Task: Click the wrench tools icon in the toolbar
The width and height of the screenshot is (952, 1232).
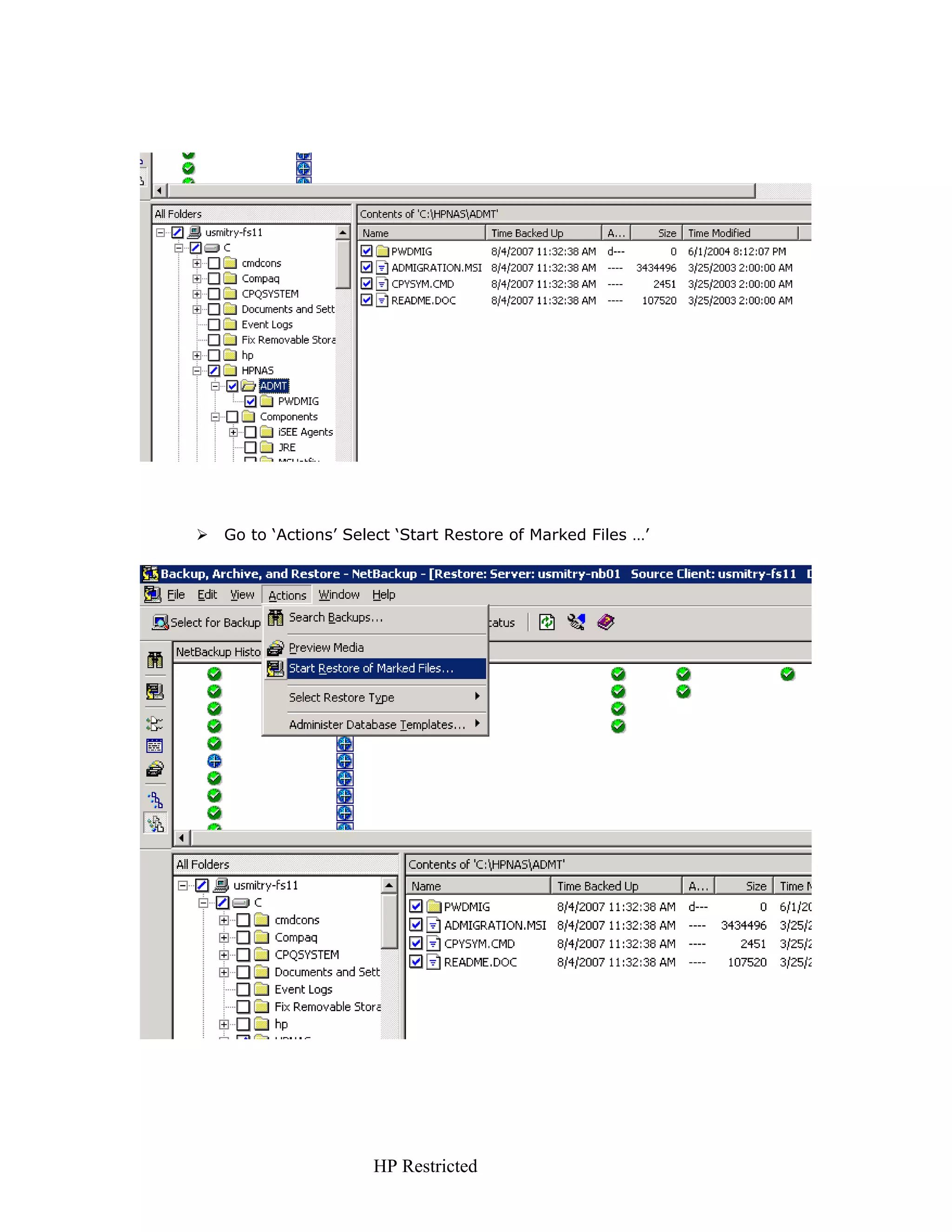Action: (576, 622)
